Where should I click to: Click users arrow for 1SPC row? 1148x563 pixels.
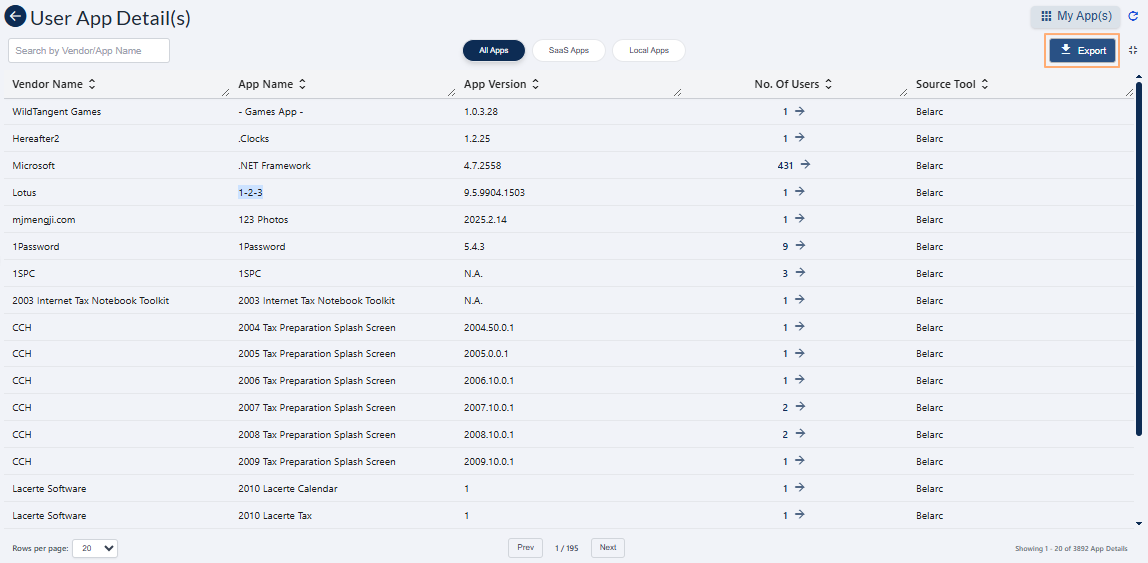[x=799, y=273]
